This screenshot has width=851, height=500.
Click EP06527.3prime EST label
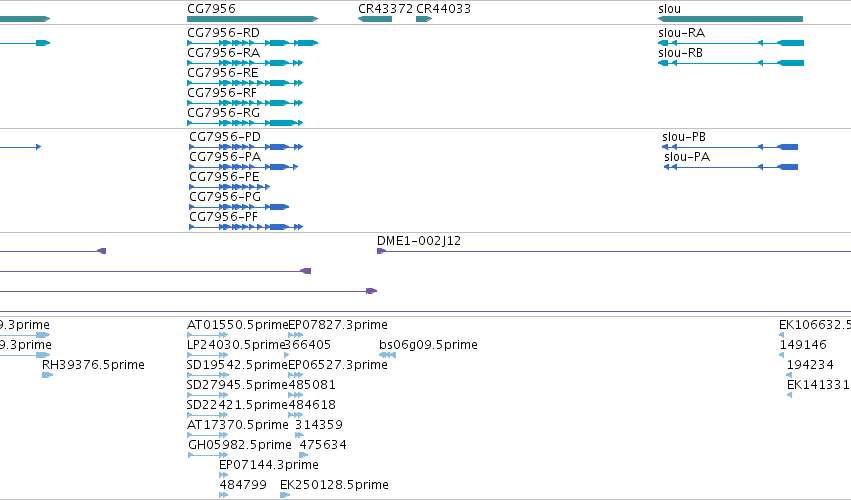point(338,365)
